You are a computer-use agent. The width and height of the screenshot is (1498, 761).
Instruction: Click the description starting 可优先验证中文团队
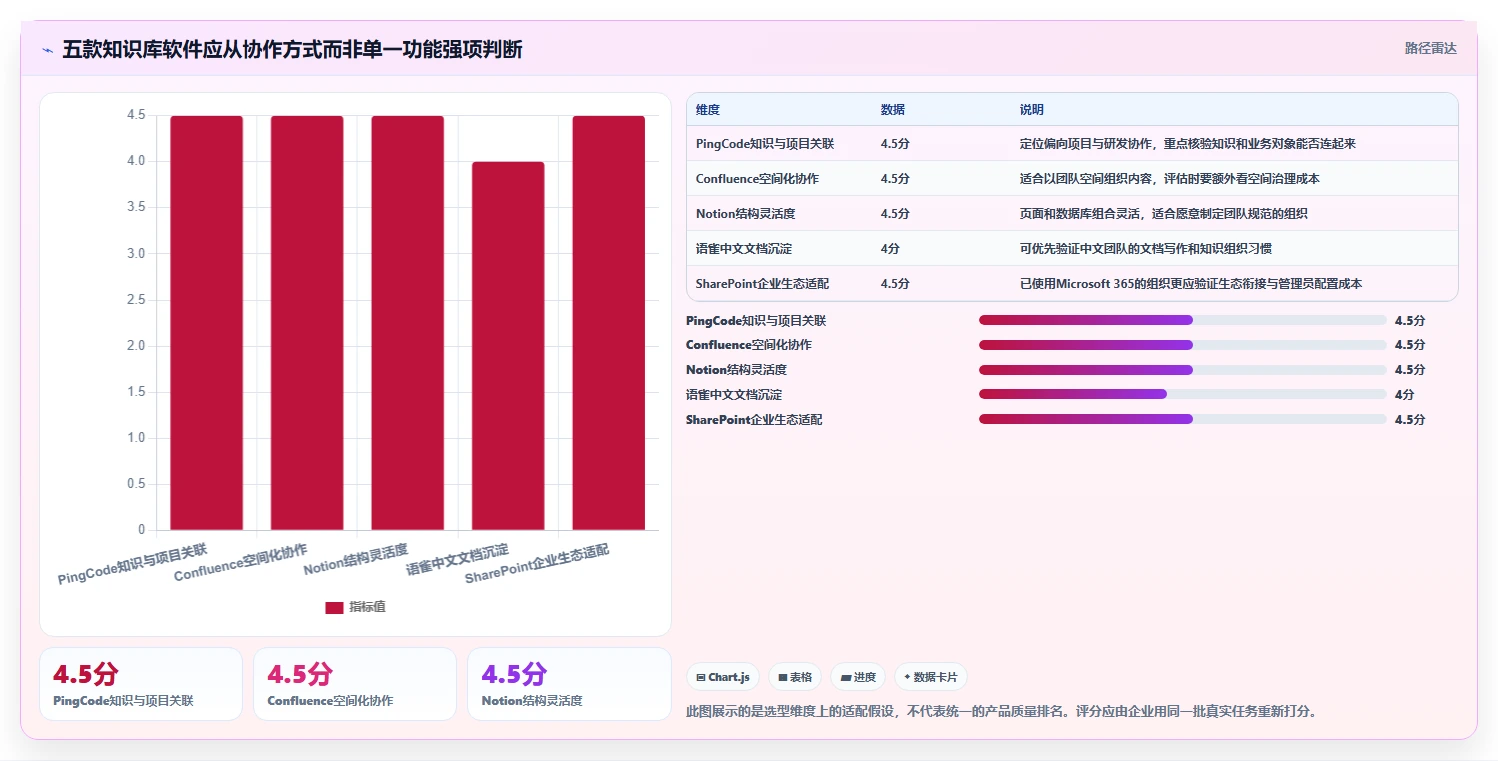(1146, 249)
